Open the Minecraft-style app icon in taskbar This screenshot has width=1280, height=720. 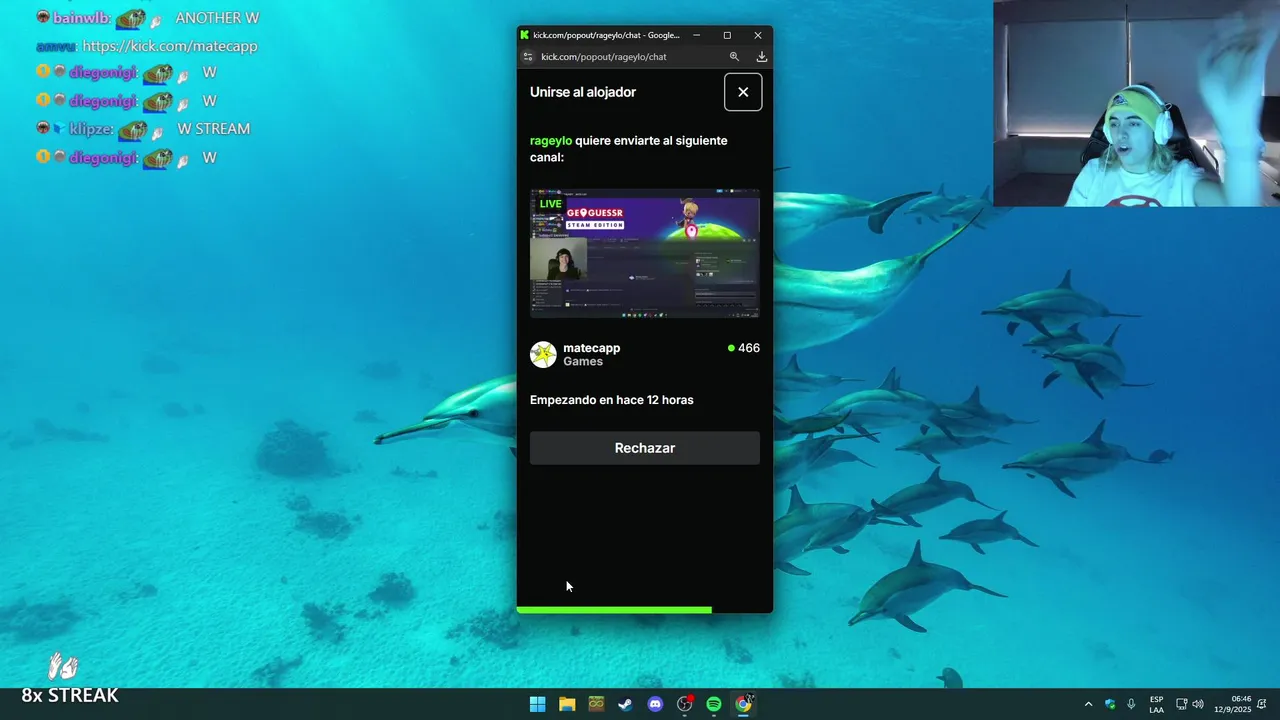point(596,704)
